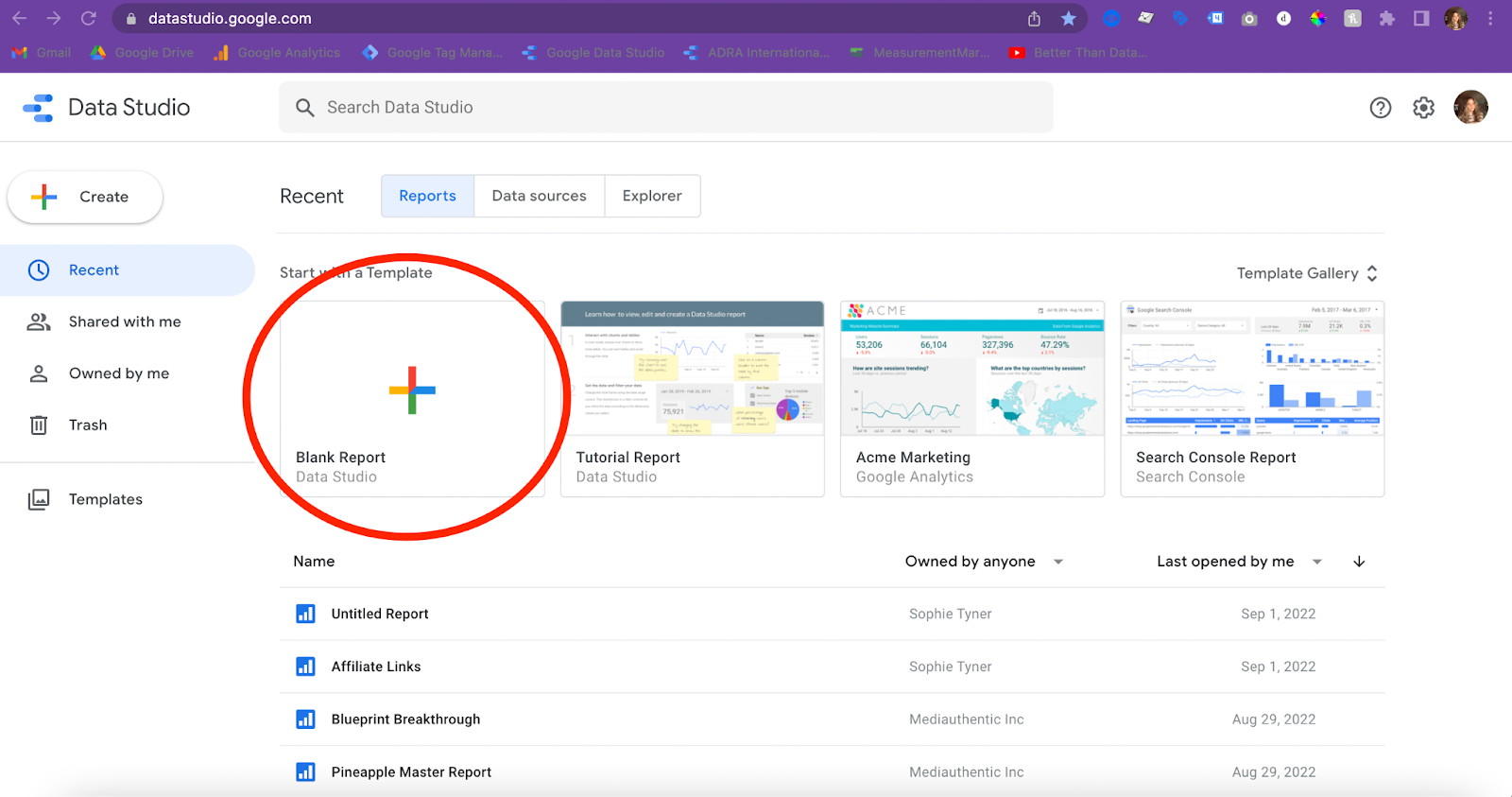The image size is (1512, 797).
Task: Open the Google Analytics bookmark
Action: pos(277,53)
